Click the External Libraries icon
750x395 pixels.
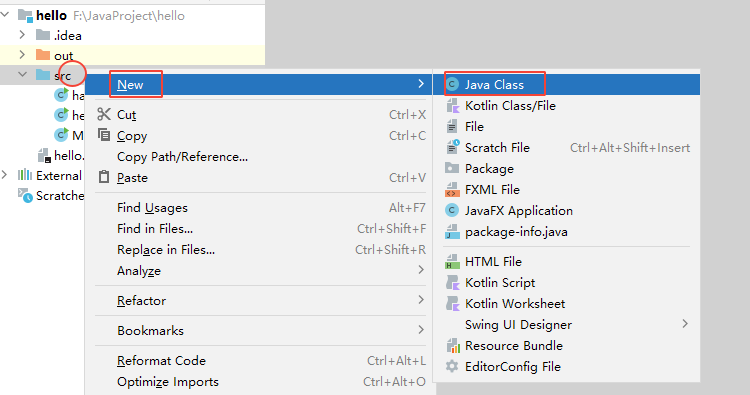click(x=25, y=175)
